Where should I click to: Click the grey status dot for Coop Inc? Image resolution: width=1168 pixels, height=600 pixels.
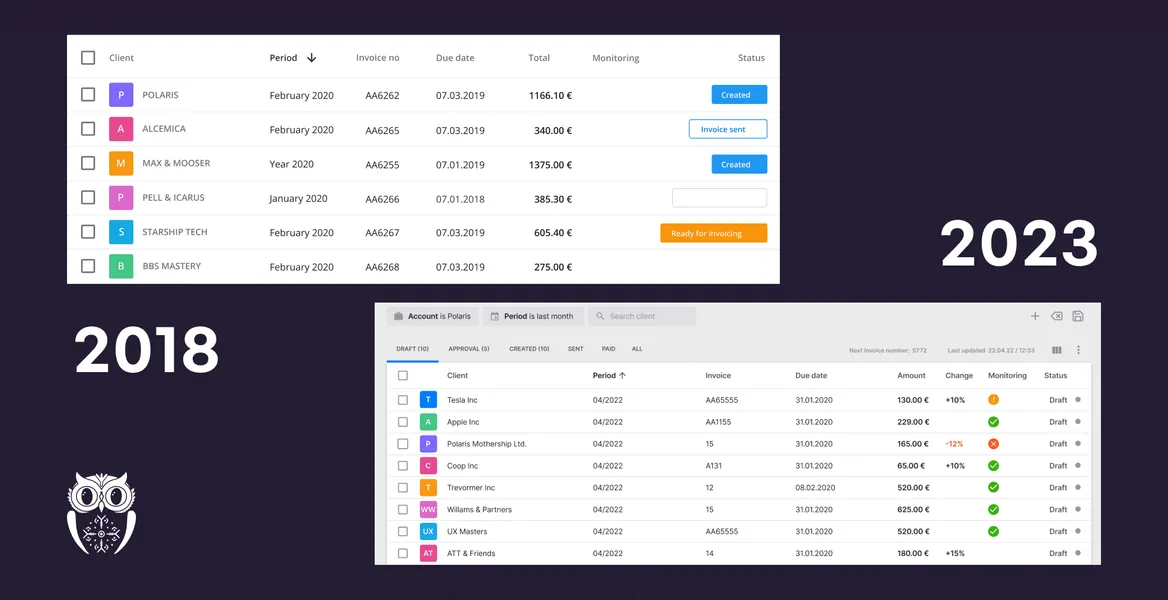(x=1078, y=466)
